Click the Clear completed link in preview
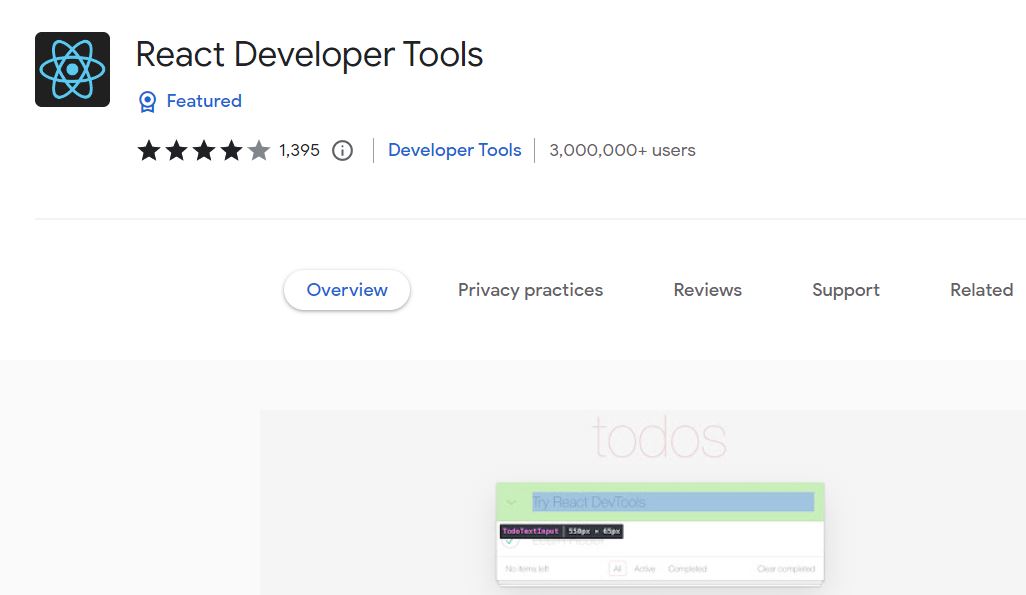 [786, 569]
